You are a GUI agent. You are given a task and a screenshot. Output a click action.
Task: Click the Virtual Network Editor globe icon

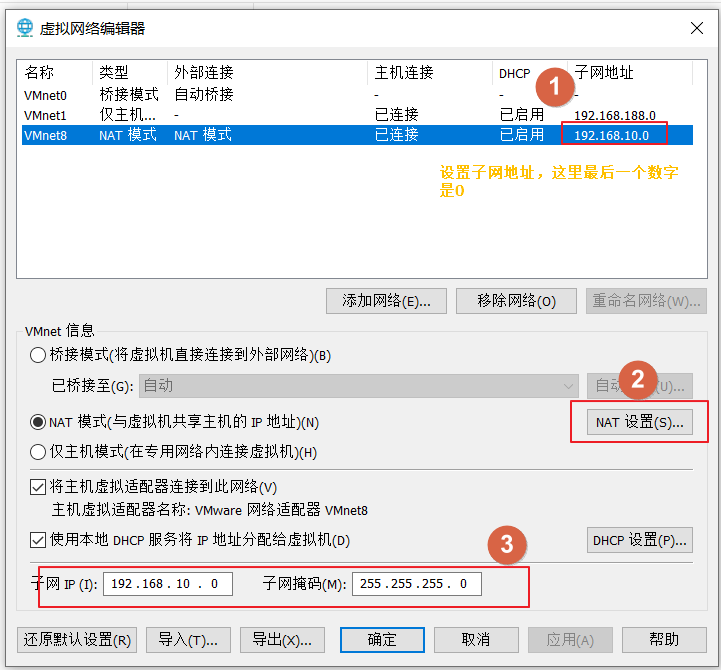coord(25,28)
